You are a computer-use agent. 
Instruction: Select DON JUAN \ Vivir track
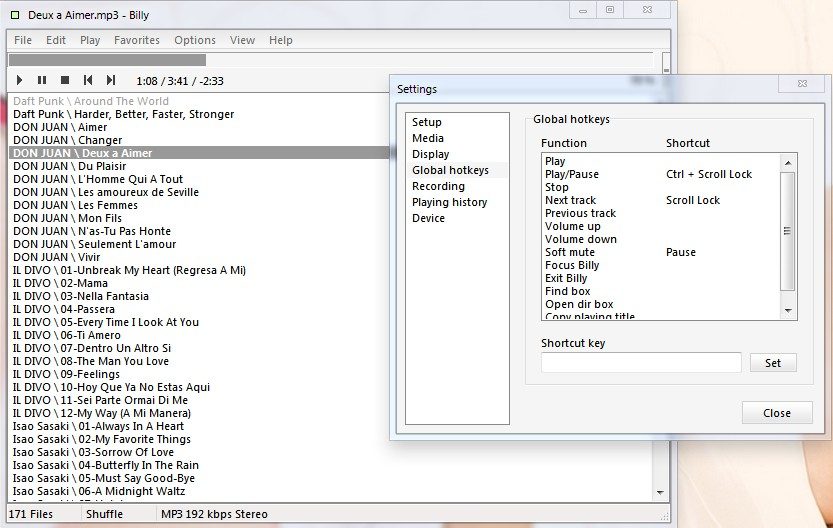click(56, 257)
